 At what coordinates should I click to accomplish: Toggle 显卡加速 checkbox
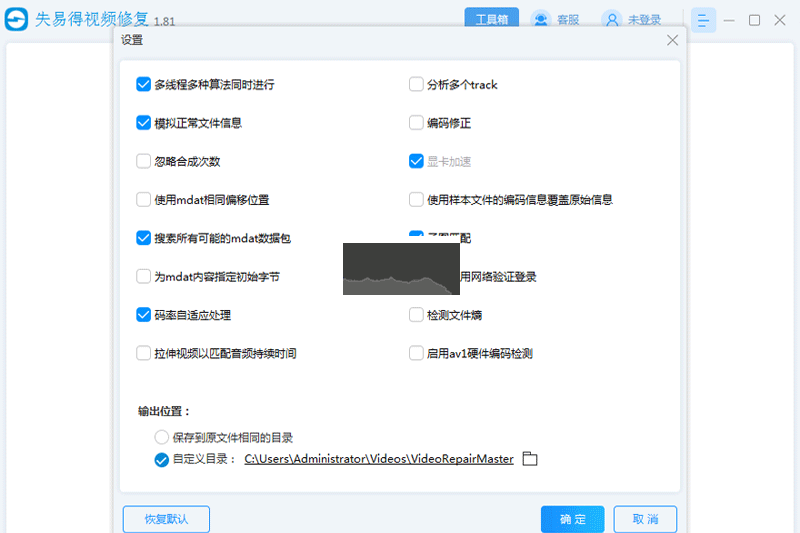pyautogui.click(x=416, y=161)
